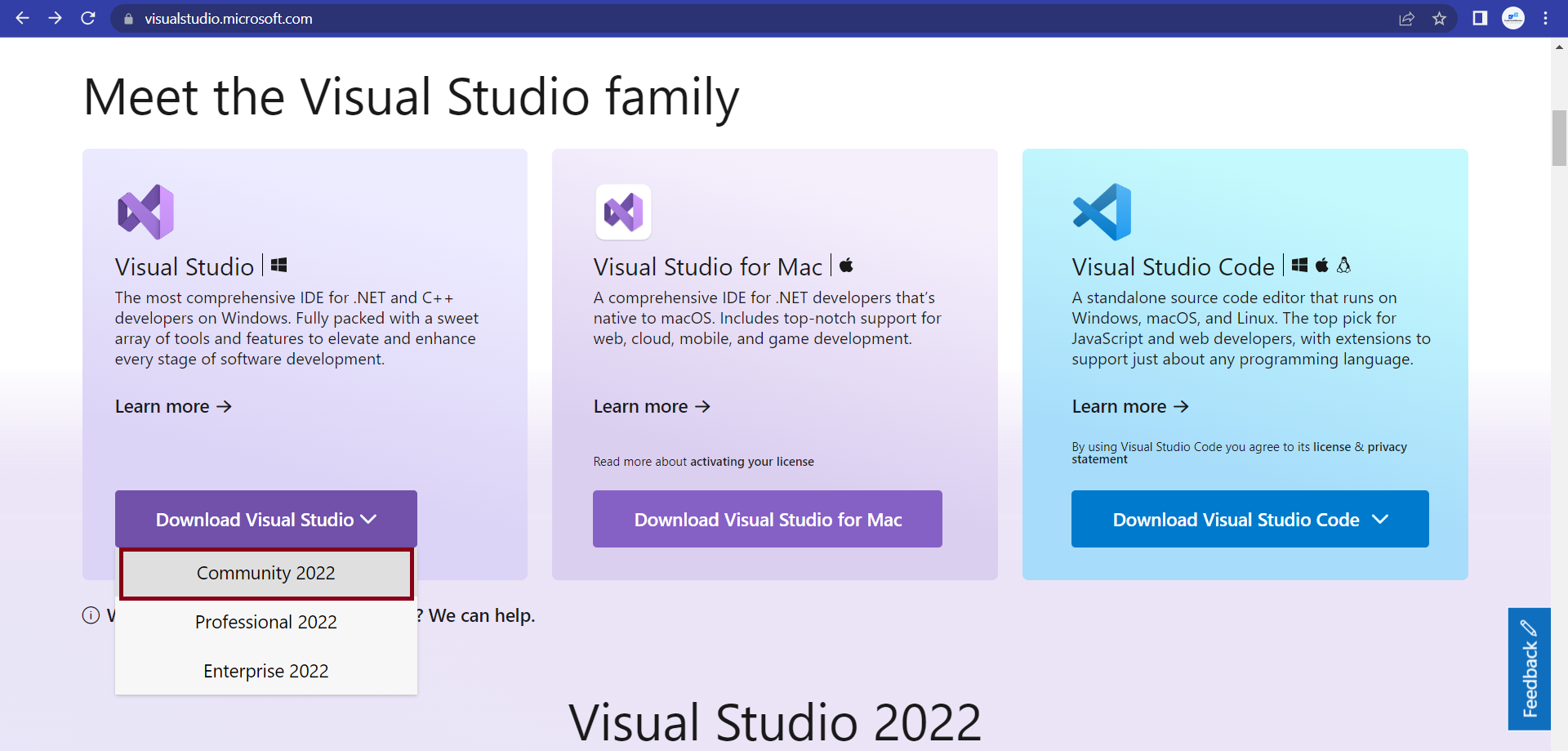Viewport: 1568px width, 751px height.
Task: Click the Visual Studio for Mac logo
Action: coord(623,212)
